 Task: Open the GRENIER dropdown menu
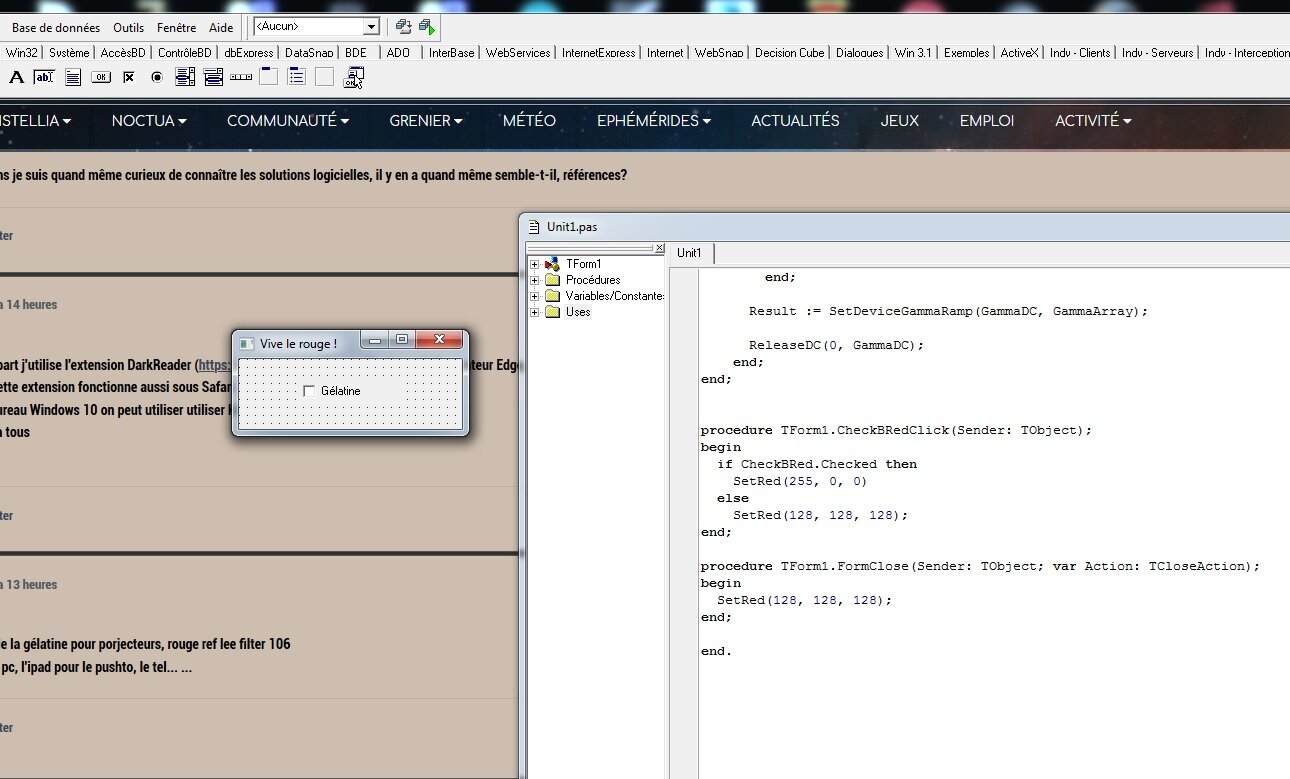tap(426, 120)
